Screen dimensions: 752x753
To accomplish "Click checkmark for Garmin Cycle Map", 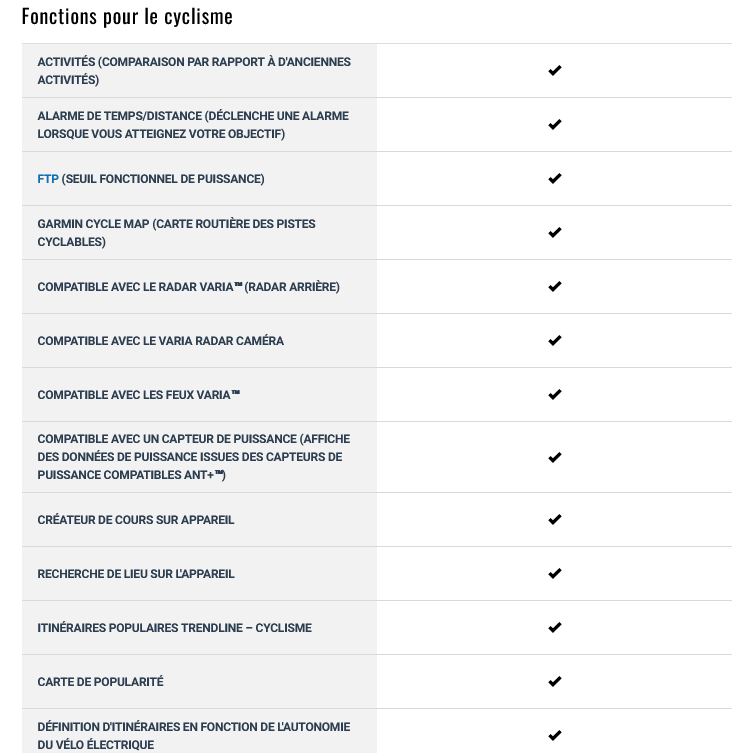I will 555,233.
